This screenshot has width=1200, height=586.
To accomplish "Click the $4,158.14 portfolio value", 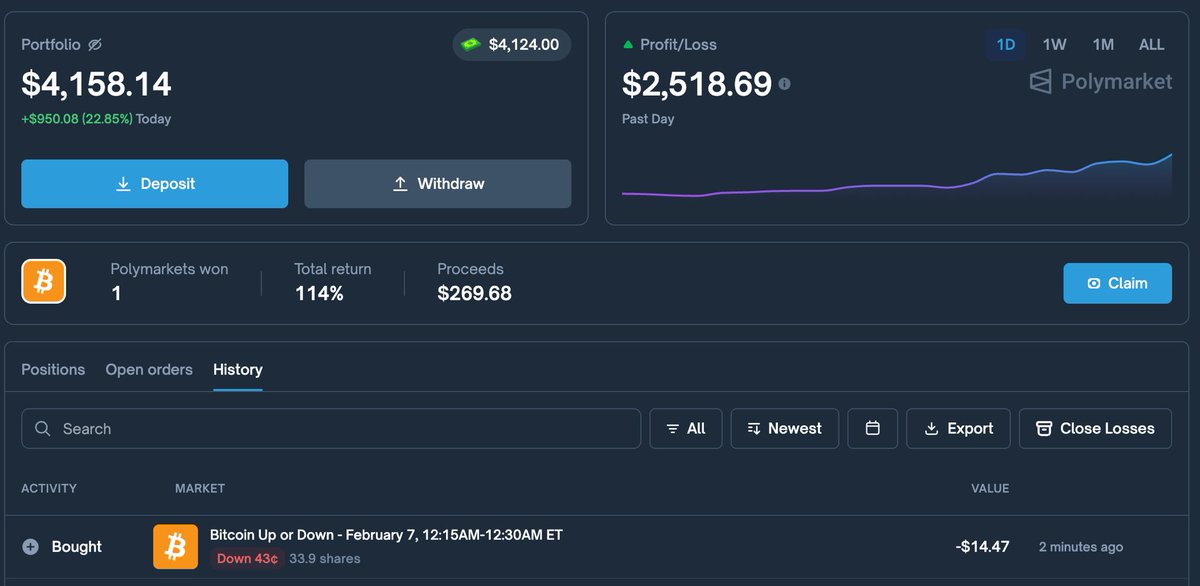I will (x=97, y=84).
